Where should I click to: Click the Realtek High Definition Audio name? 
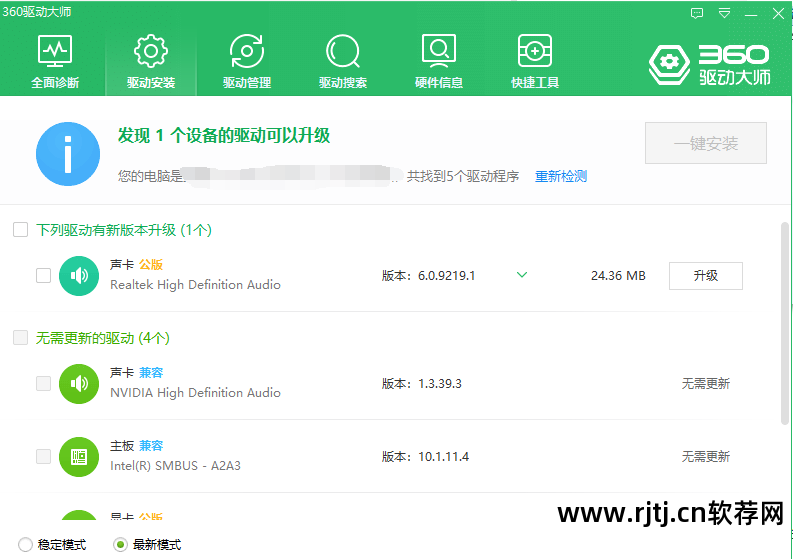(x=195, y=285)
